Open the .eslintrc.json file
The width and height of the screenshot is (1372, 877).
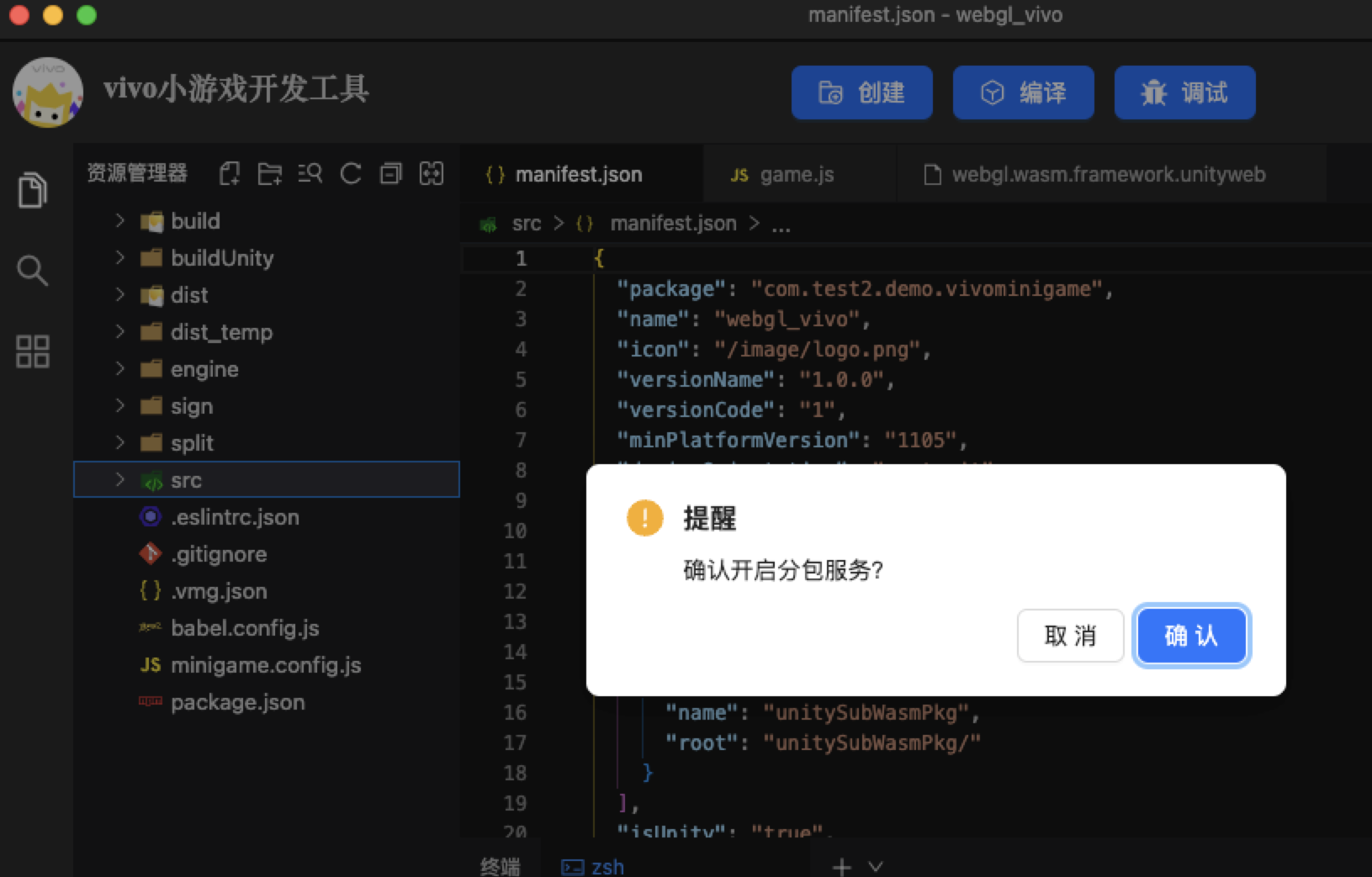235,517
